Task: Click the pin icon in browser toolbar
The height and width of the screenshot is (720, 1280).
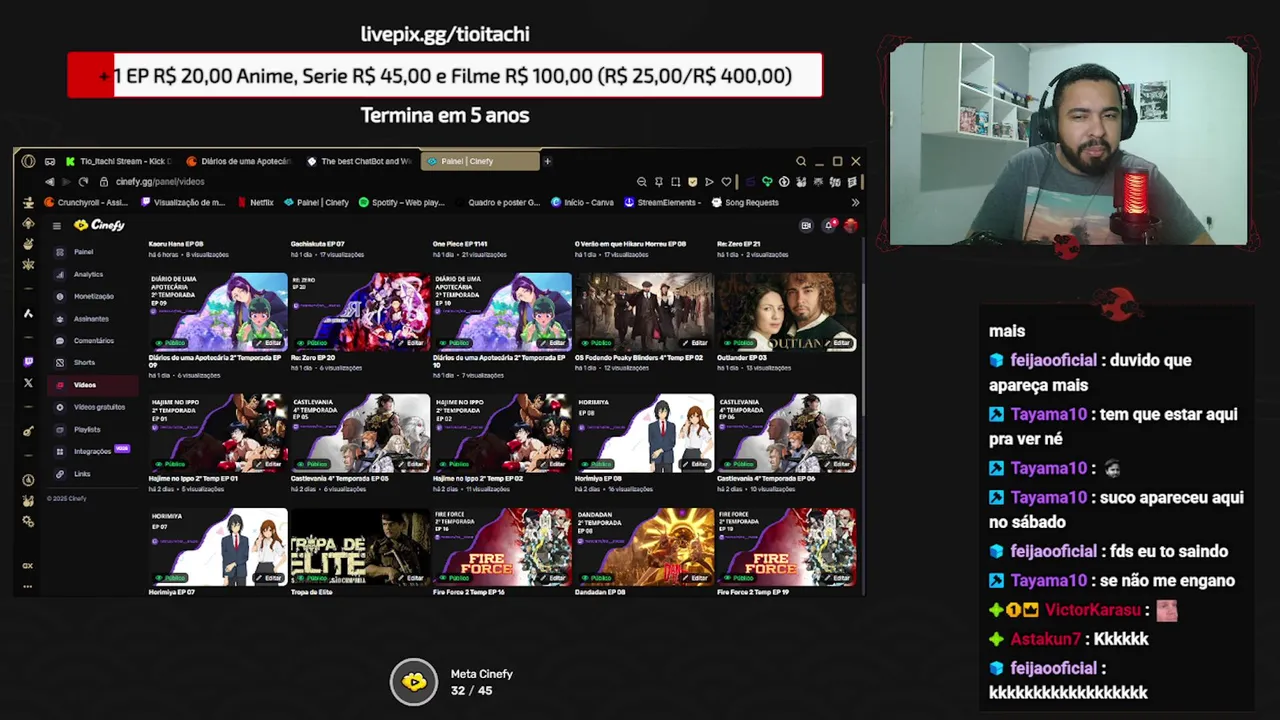Action: (659, 182)
